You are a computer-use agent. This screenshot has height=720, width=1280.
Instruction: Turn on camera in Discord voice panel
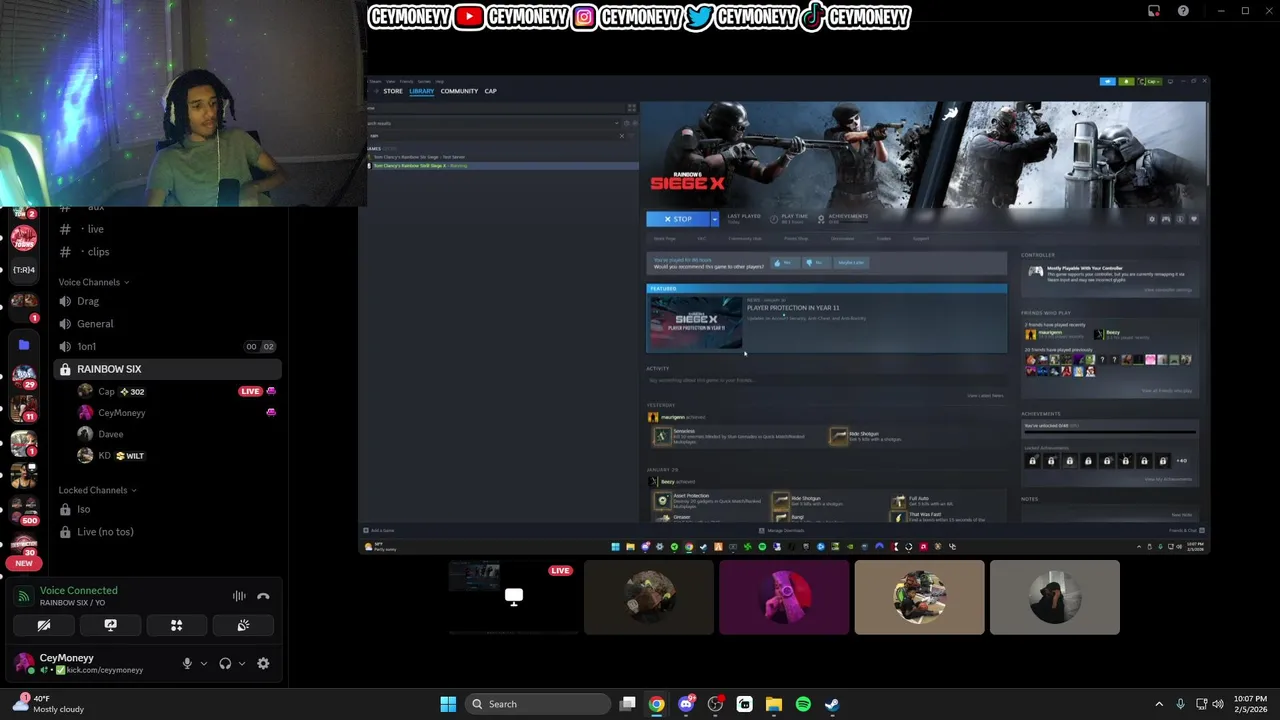[x=44, y=625]
